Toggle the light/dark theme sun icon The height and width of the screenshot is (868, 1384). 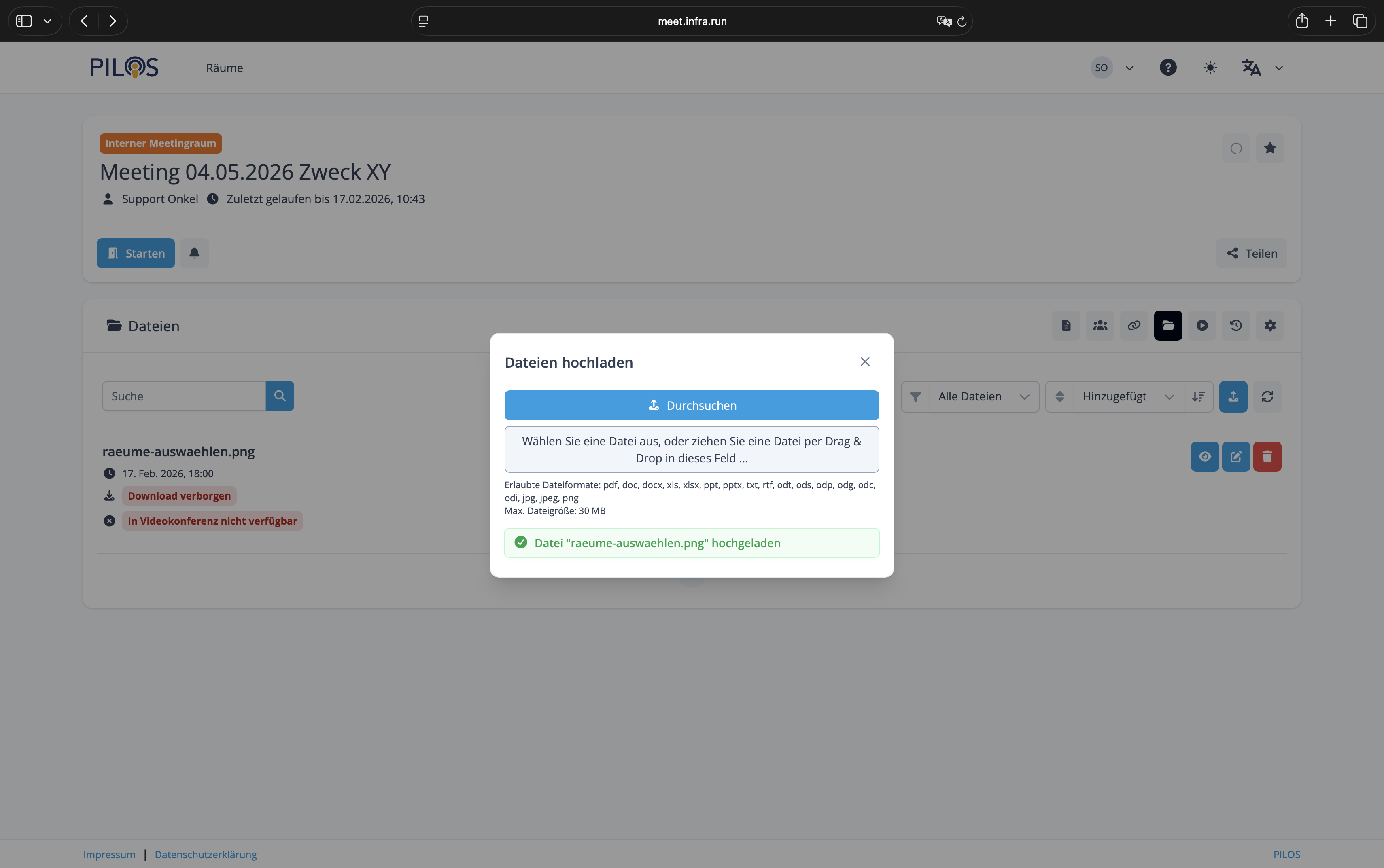coord(1210,68)
